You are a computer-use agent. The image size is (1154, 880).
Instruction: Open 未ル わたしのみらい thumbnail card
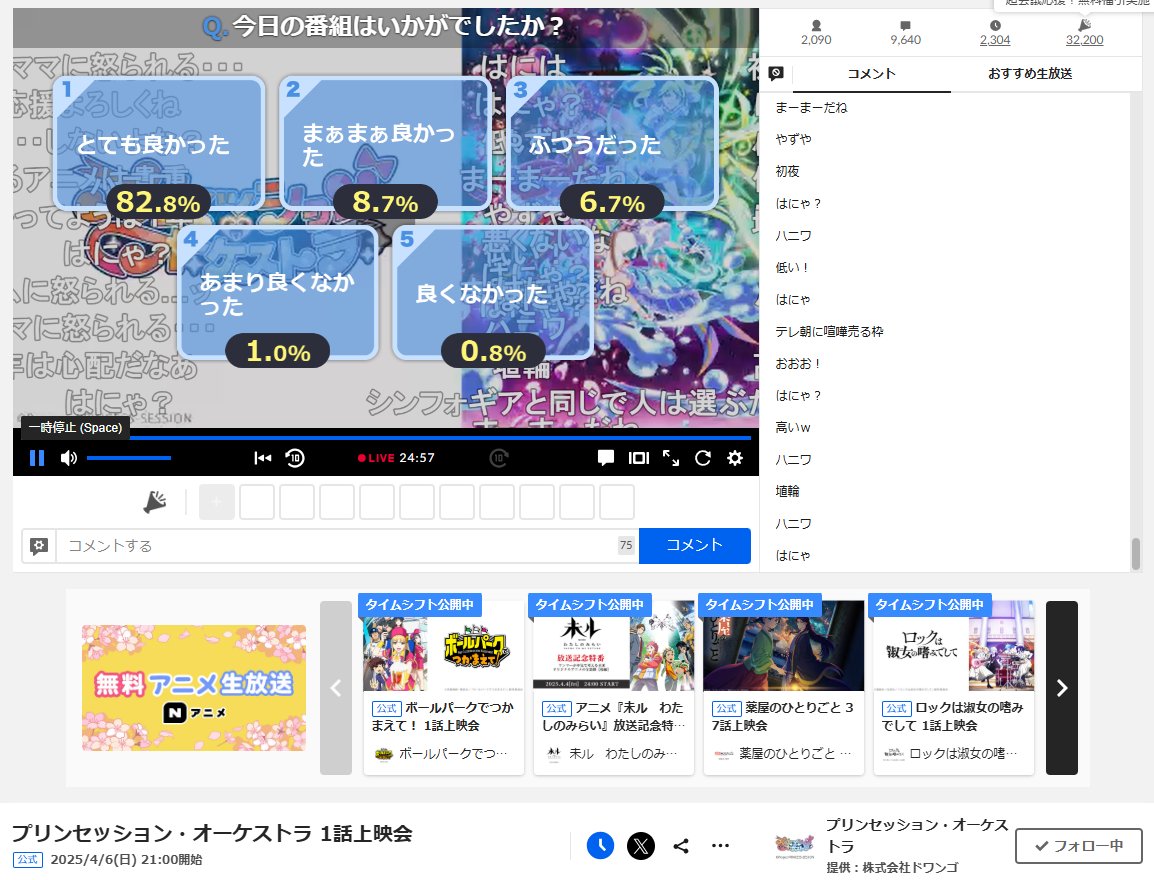pyautogui.click(x=614, y=646)
